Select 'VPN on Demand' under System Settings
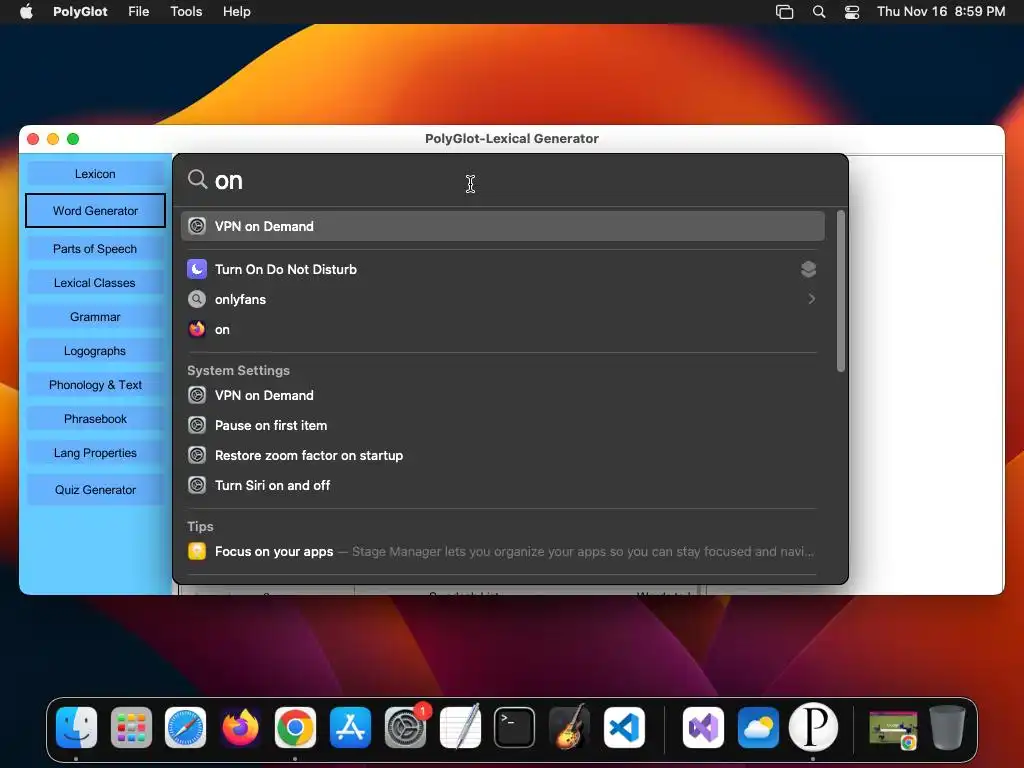The width and height of the screenshot is (1024, 768). point(502,395)
